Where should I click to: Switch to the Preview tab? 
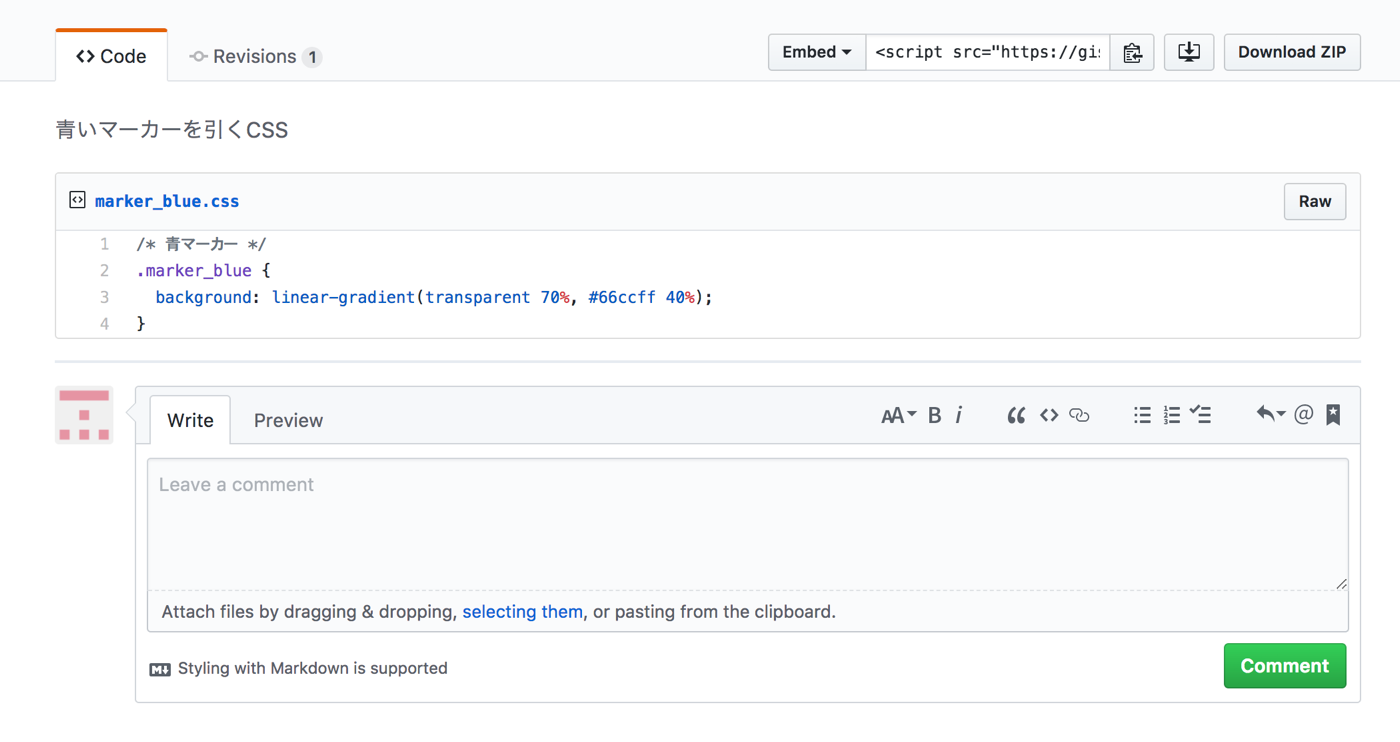(288, 421)
